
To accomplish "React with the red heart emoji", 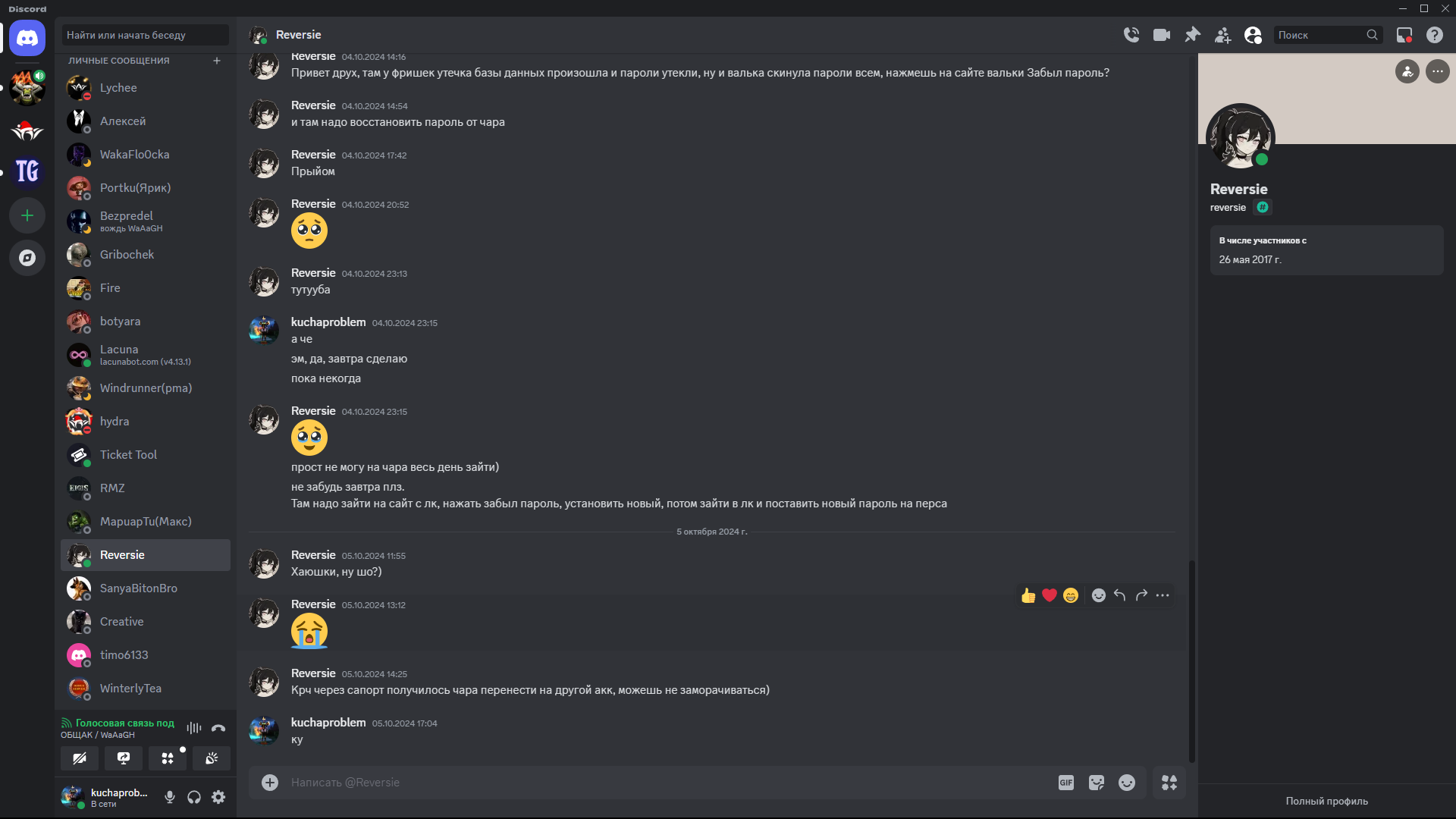I will click(1050, 595).
